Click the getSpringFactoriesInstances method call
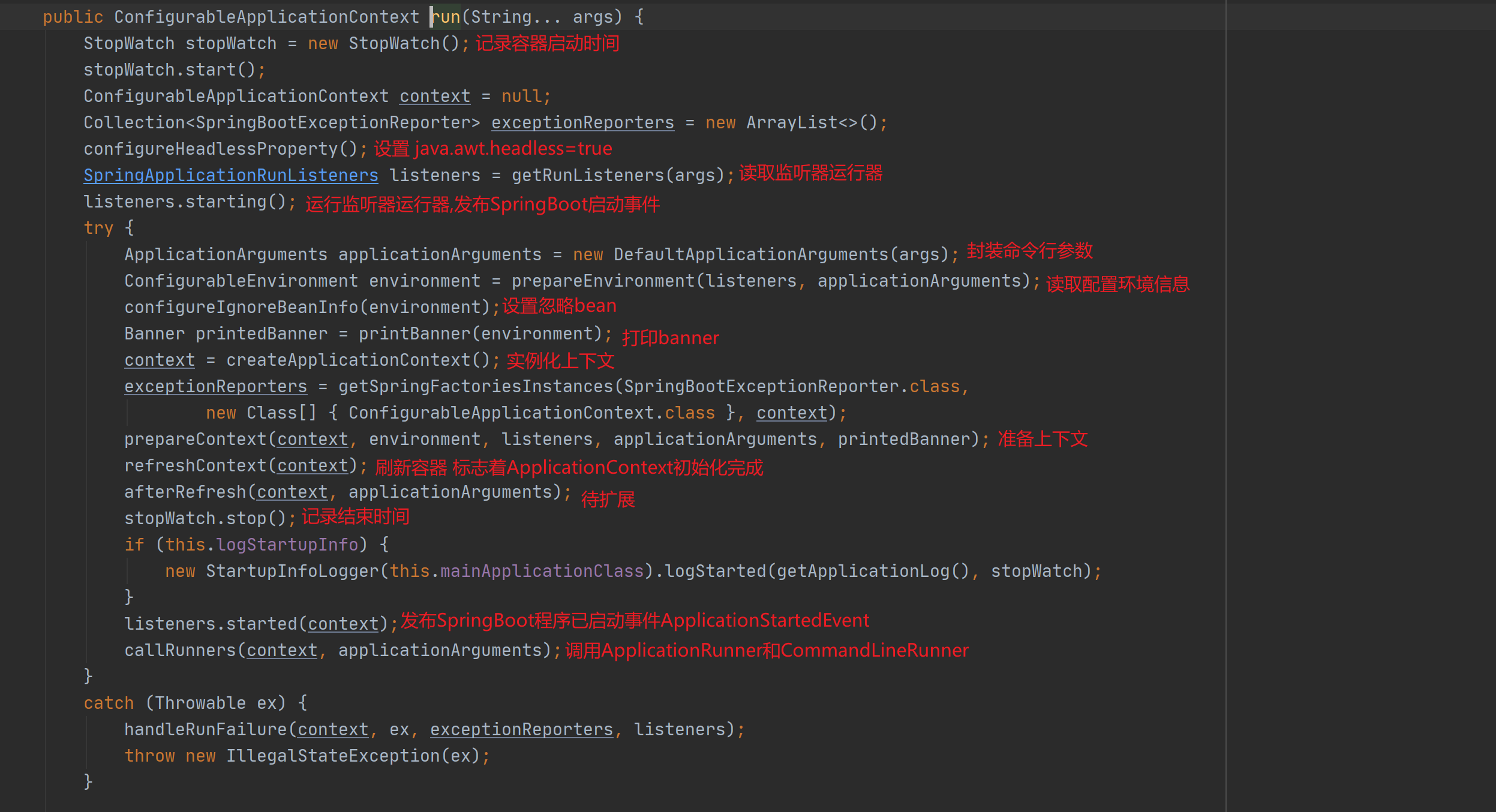Image resolution: width=1496 pixels, height=812 pixels. coord(475,386)
